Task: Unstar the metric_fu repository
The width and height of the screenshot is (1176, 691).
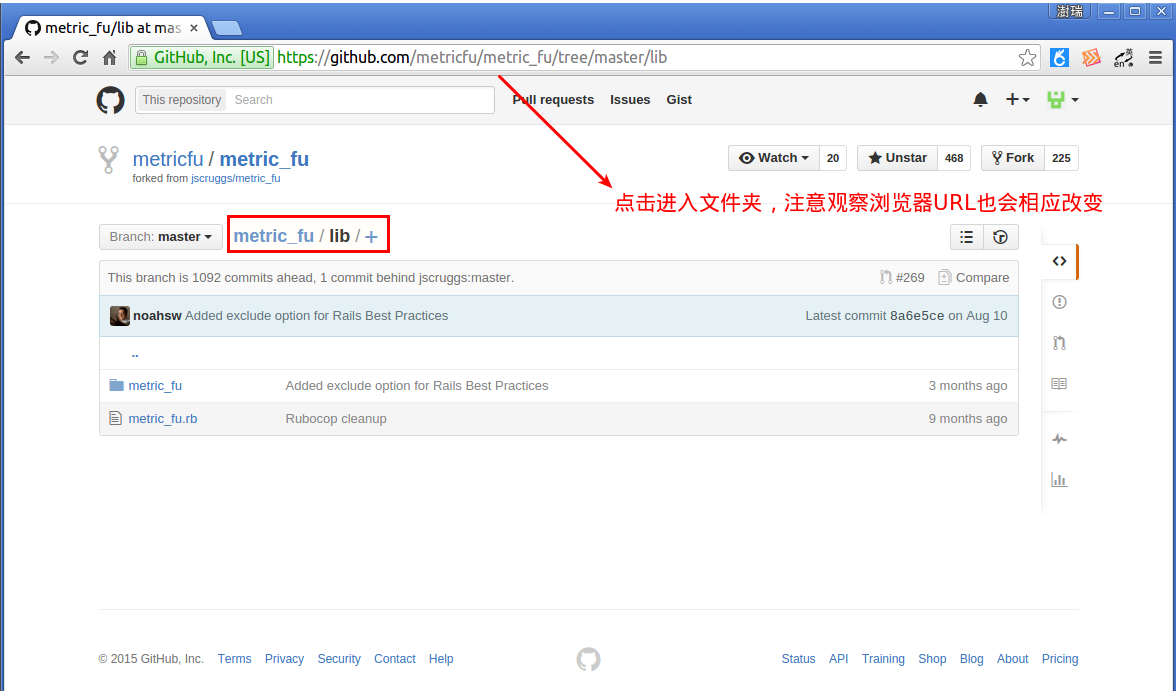Action: point(896,157)
